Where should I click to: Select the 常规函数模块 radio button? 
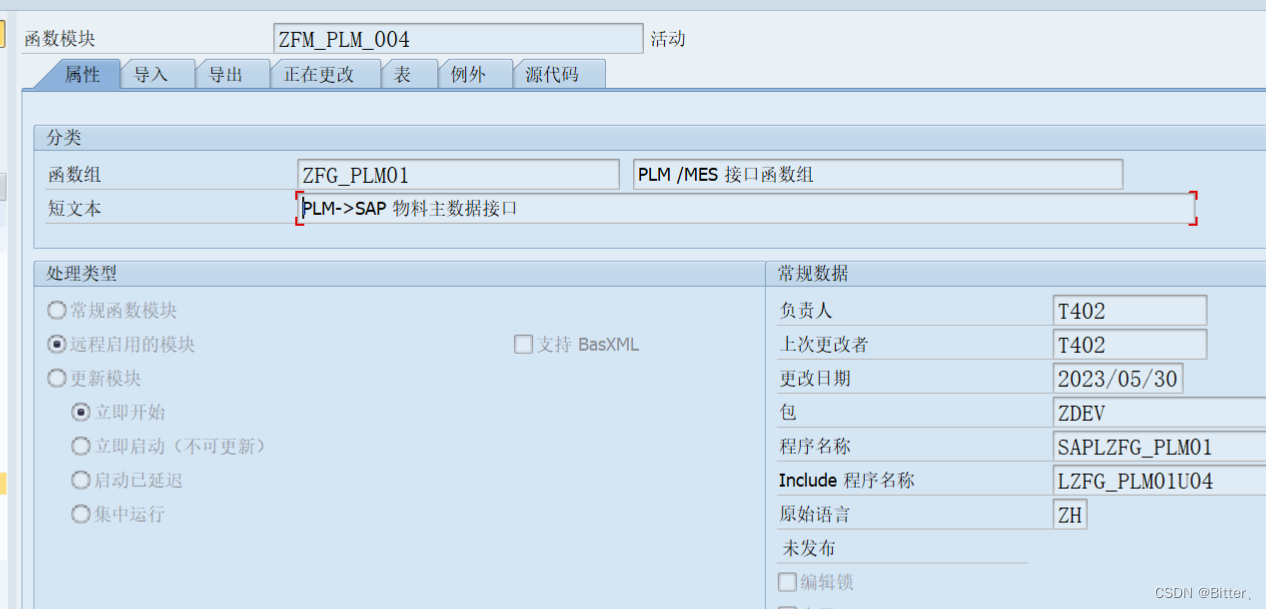(57, 310)
